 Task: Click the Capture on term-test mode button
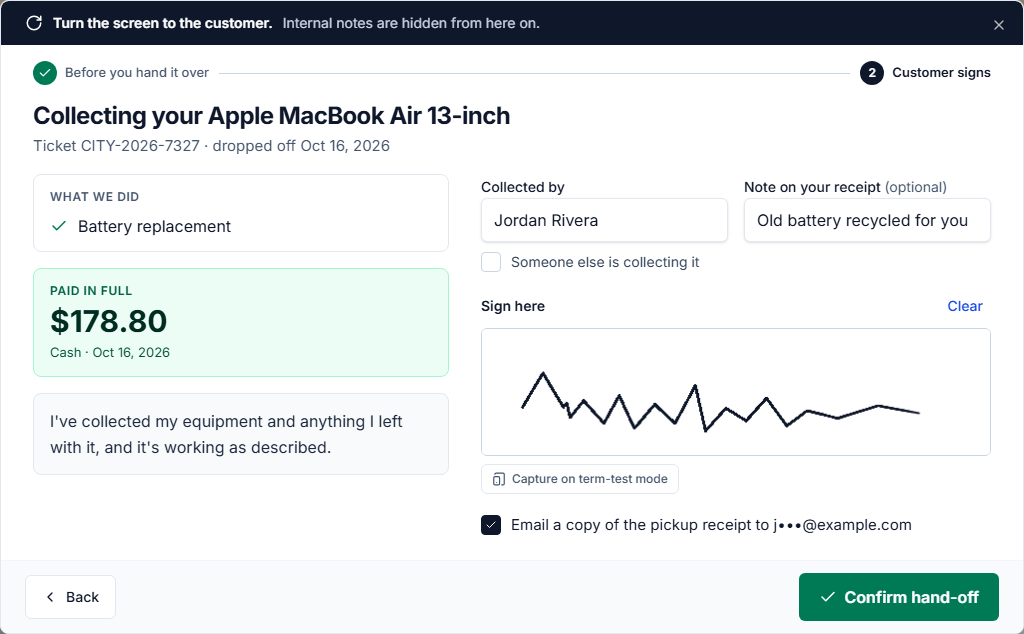point(580,479)
